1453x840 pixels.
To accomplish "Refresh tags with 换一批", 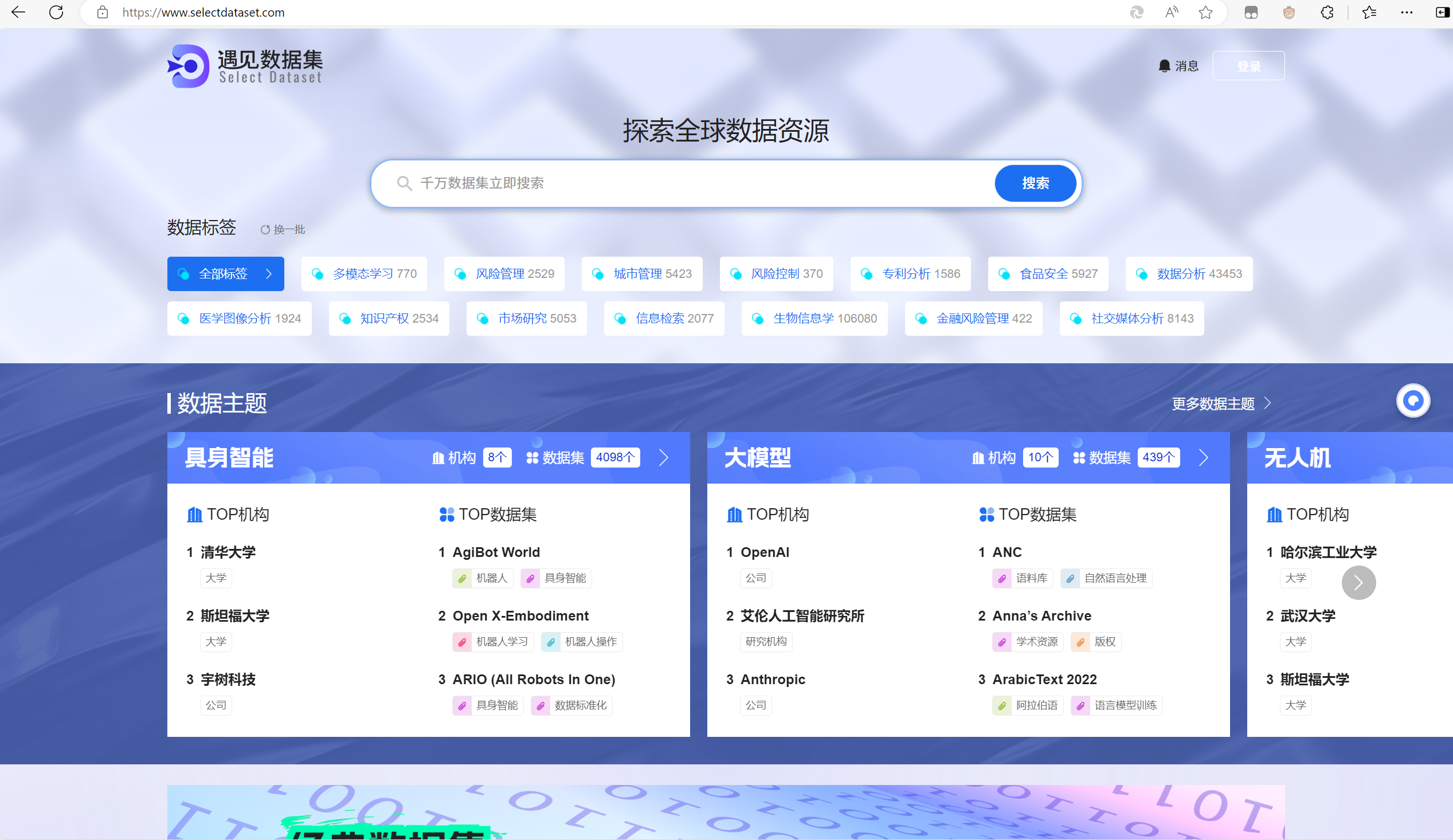I will tap(283, 229).
